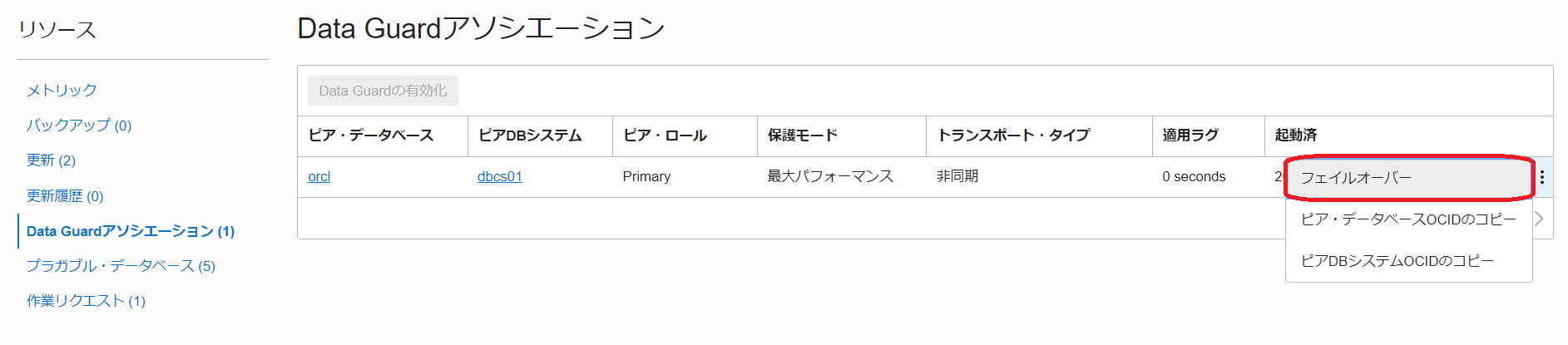Open メトリック in the resources sidebar
The image size is (1568, 345).
[x=62, y=90]
